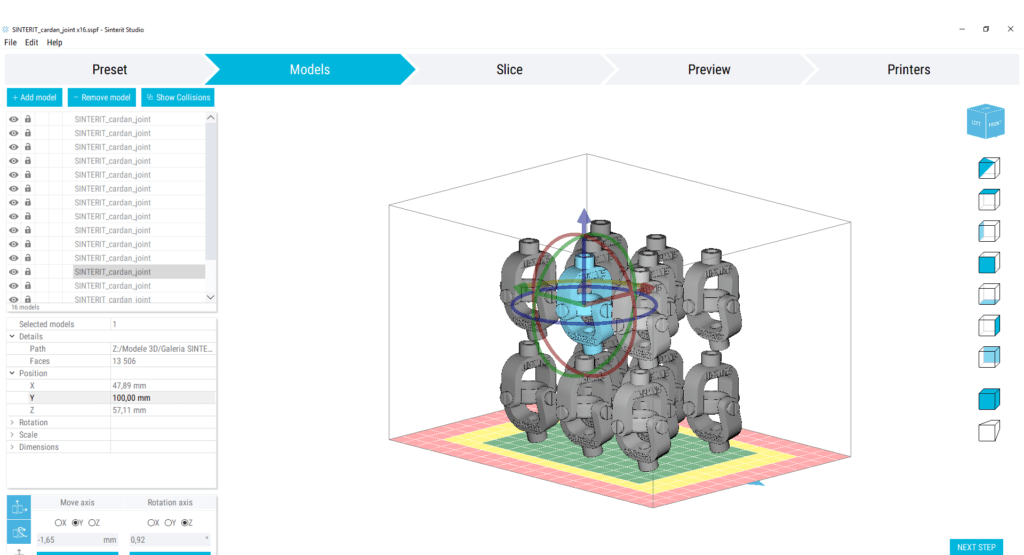
Task: Toggle visibility eye of first SINTERIT_cardan_joint
Action: (14, 119)
